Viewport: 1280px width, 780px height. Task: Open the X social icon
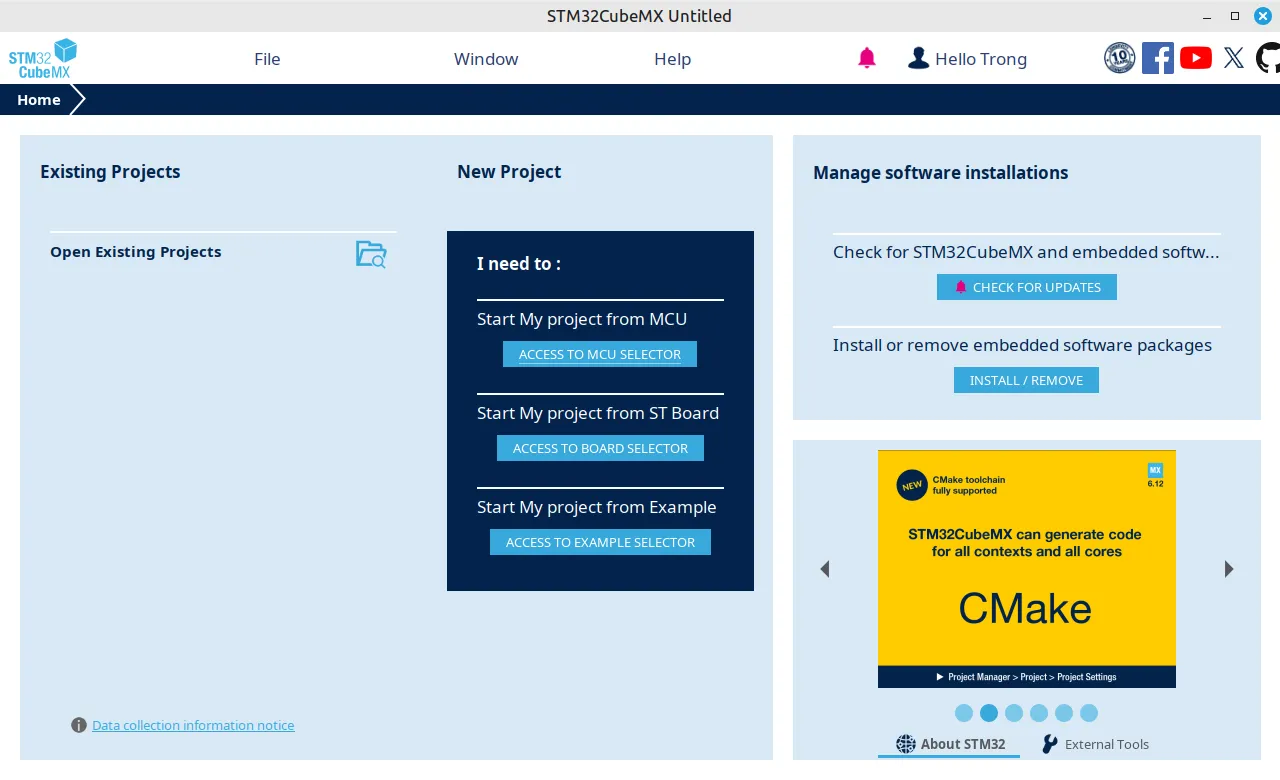[1234, 58]
